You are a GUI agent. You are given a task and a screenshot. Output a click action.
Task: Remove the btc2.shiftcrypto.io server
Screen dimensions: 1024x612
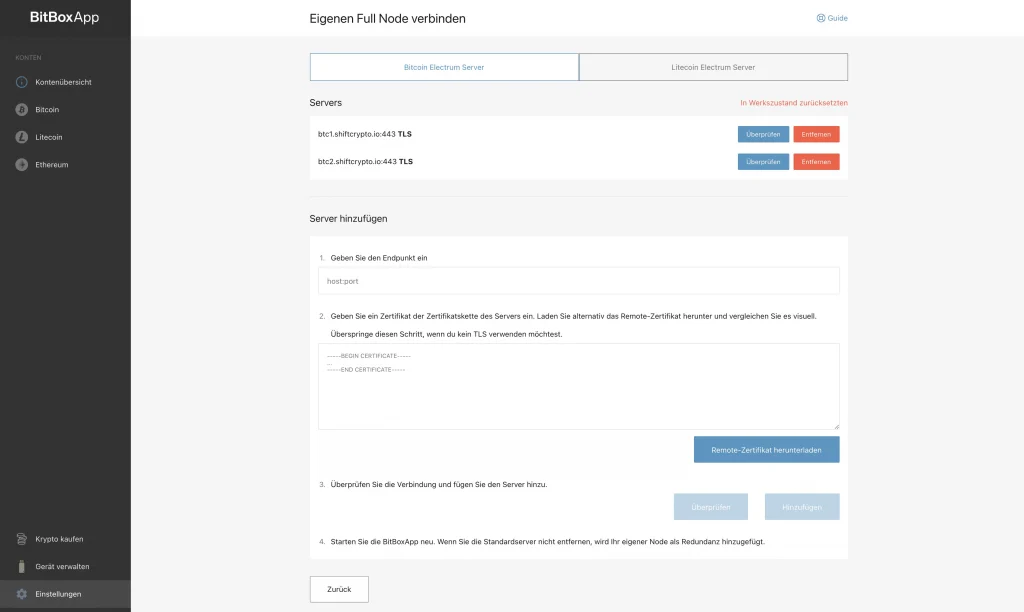pos(816,161)
